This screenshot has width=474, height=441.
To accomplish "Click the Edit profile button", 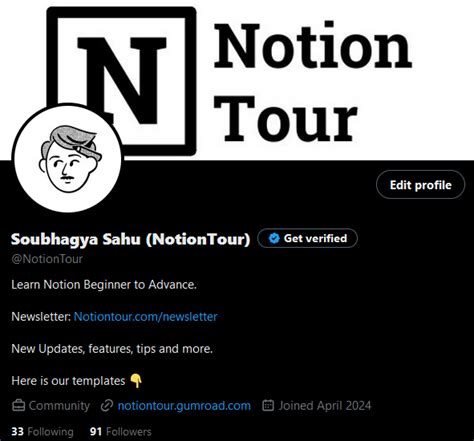I will point(420,185).
